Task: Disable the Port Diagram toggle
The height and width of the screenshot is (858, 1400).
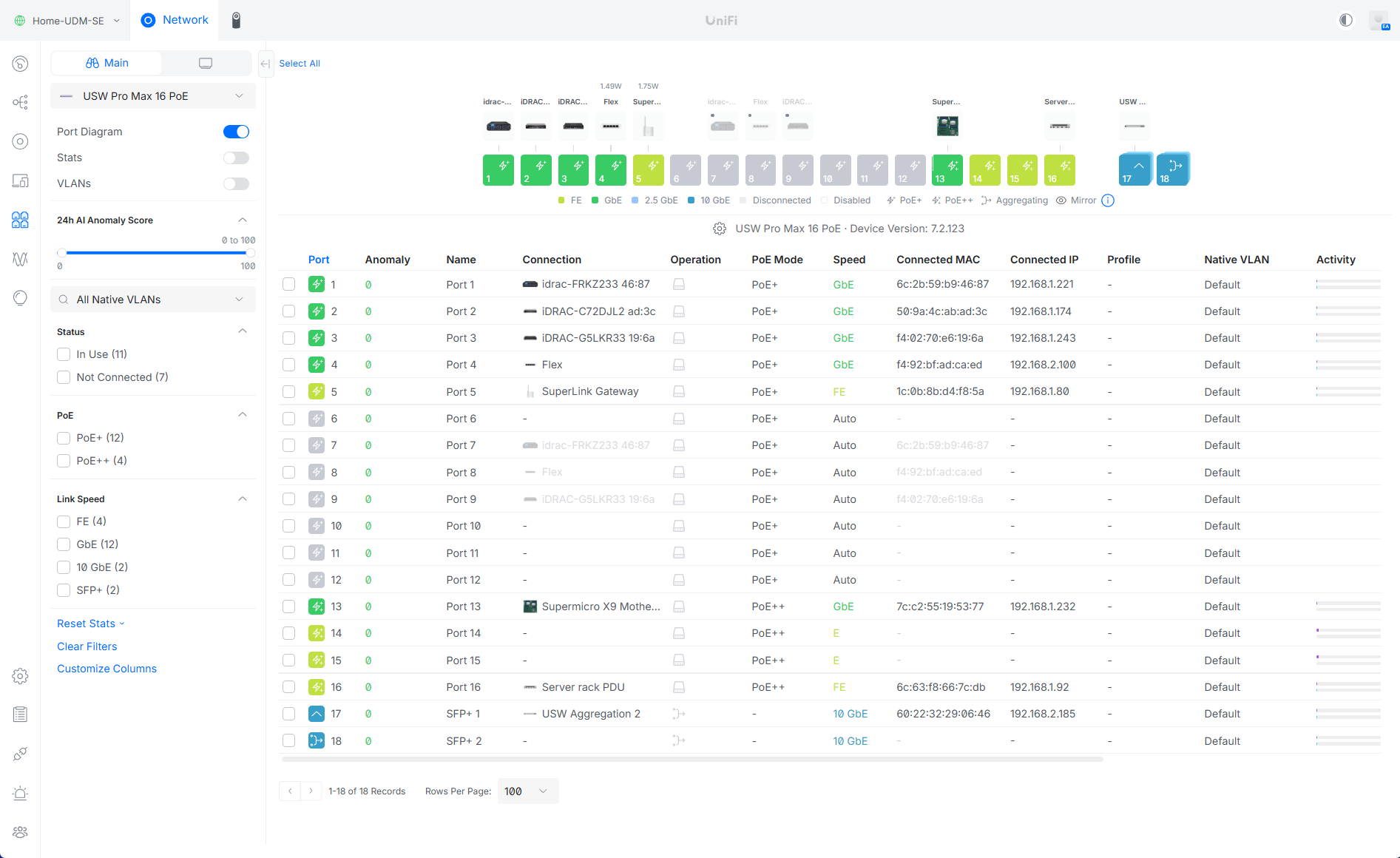Action: pyautogui.click(x=236, y=132)
